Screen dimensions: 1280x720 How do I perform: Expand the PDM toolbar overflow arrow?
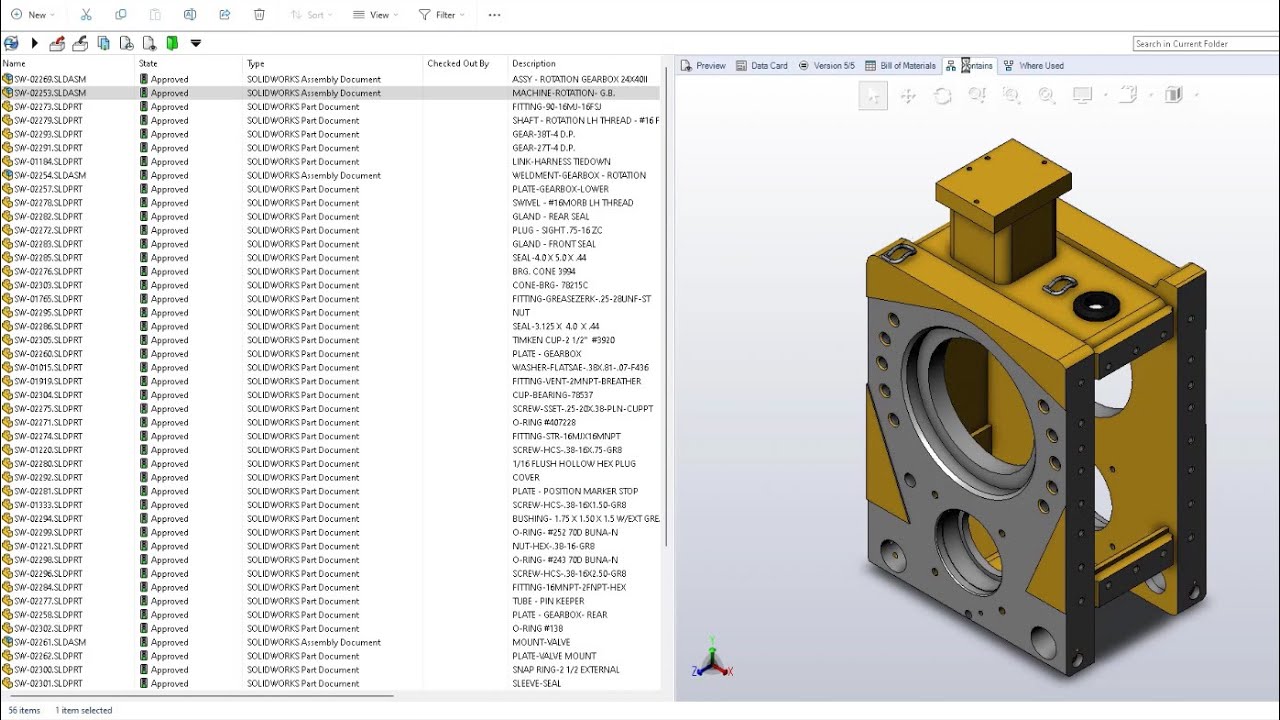tap(196, 43)
